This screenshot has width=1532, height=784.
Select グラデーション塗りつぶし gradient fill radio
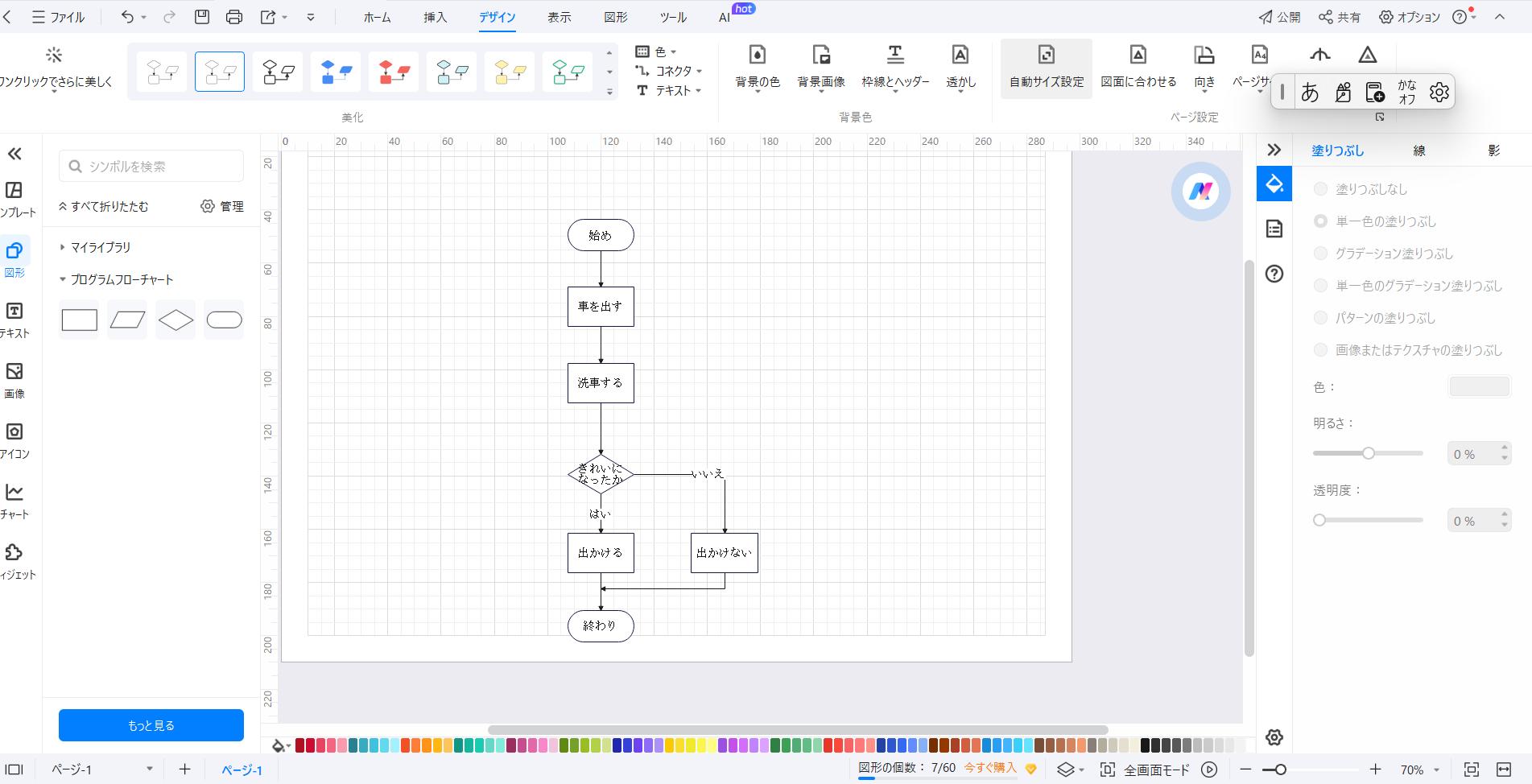tap(1320, 254)
